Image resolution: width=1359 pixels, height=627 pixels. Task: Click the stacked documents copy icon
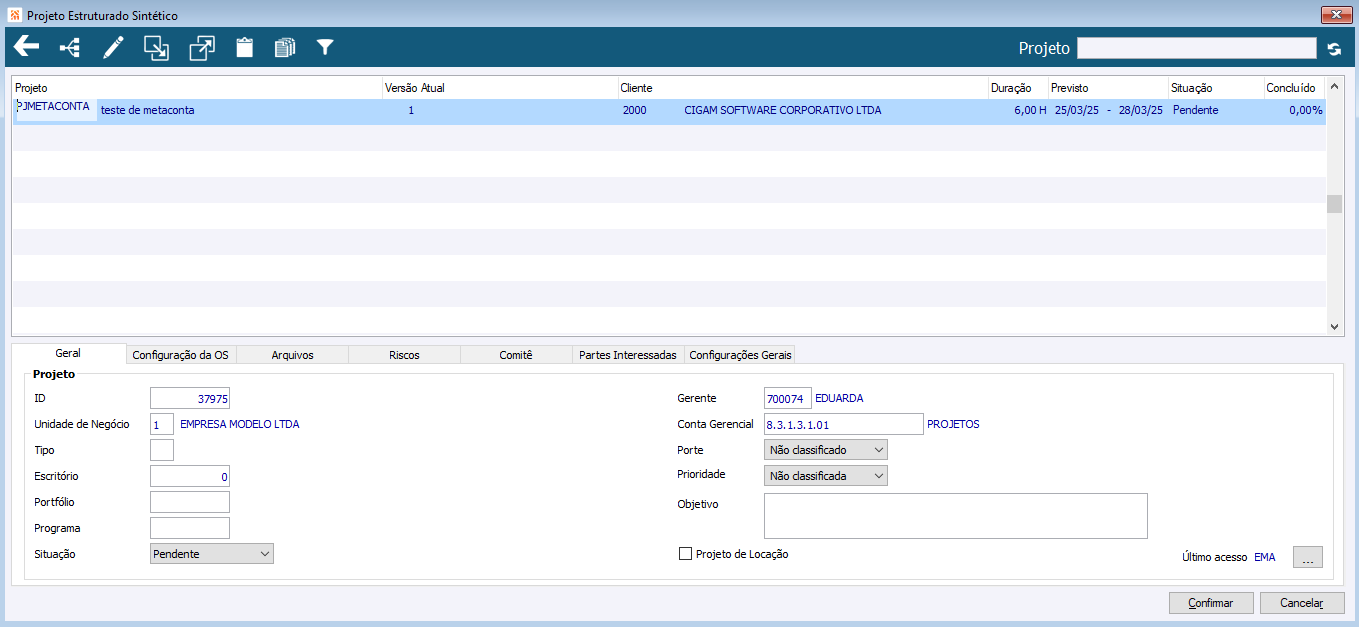point(285,47)
